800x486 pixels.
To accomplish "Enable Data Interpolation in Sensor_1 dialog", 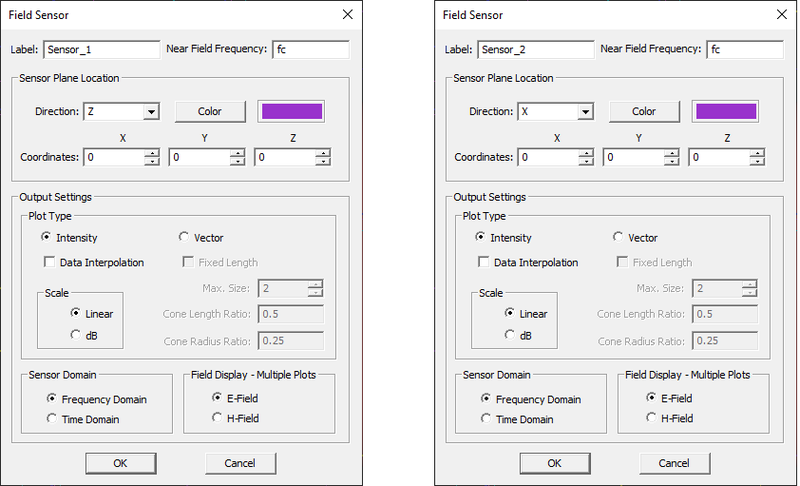I will 50,263.
